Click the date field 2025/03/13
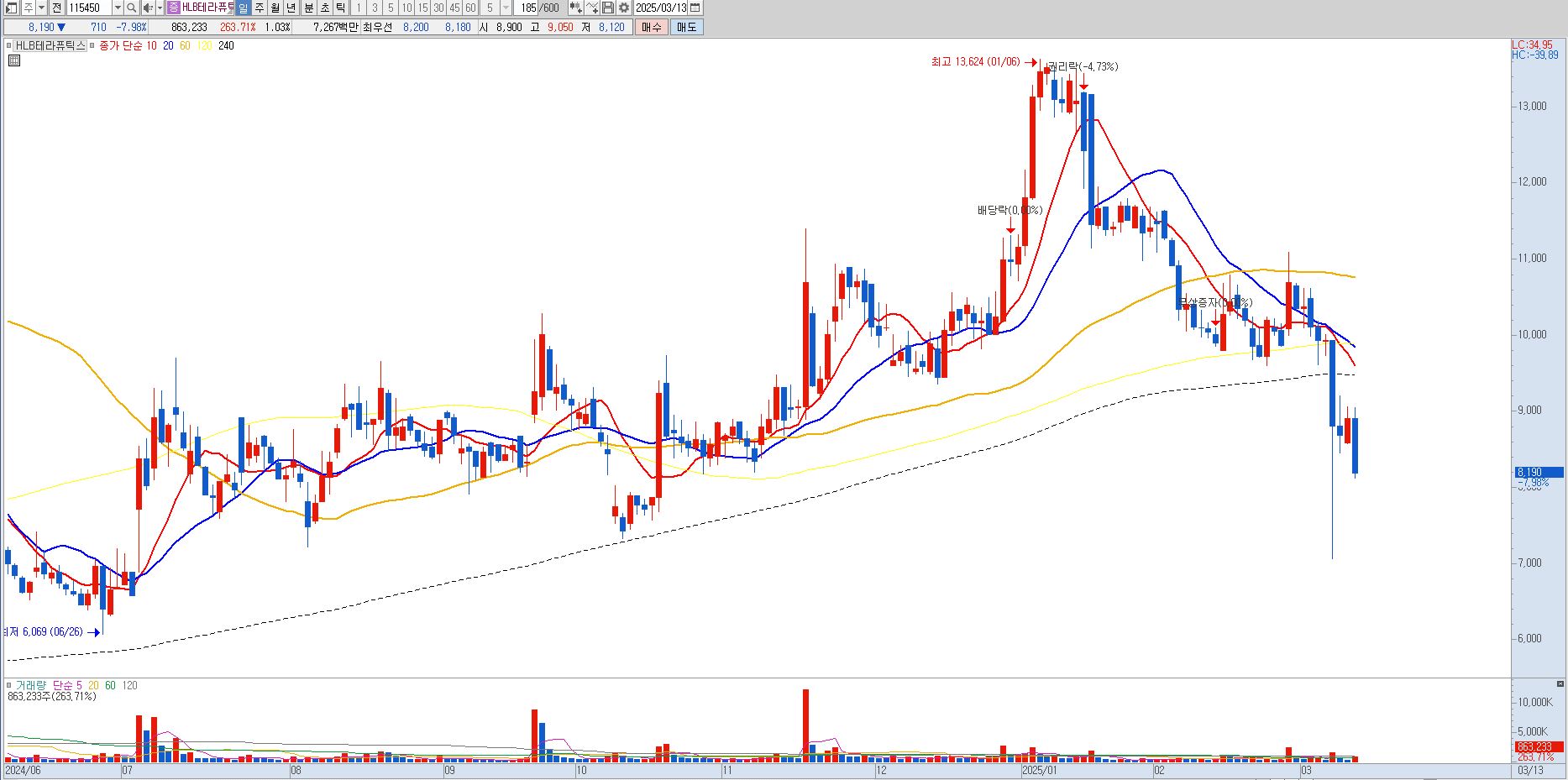 (x=661, y=8)
